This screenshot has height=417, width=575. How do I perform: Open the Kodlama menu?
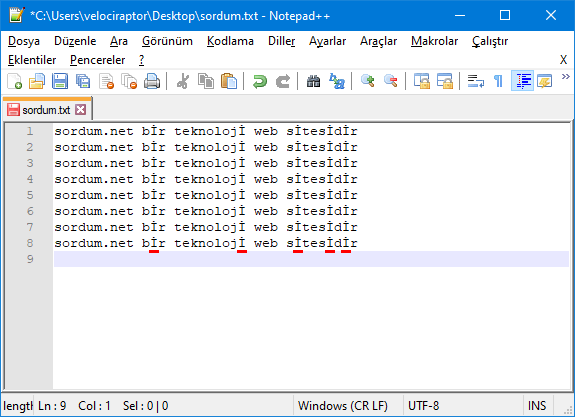pyautogui.click(x=230, y=41)
